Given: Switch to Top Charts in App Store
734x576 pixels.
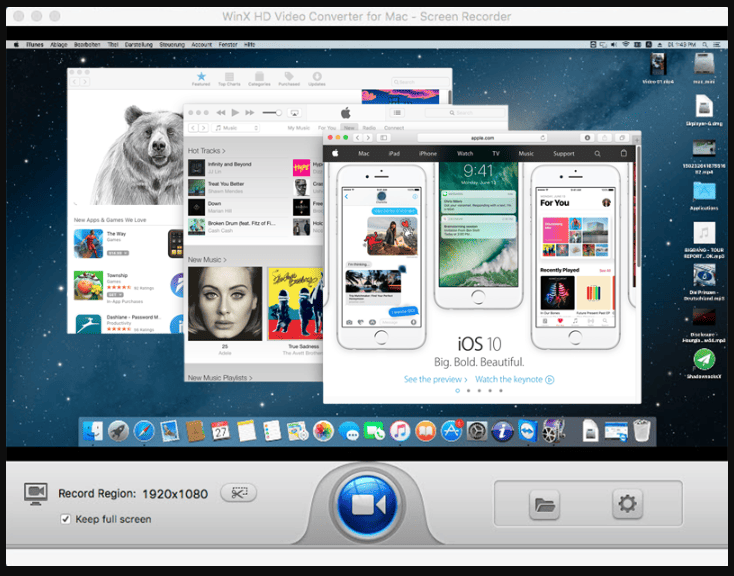Looking at the screenshot, I should [x=229, y=79].
